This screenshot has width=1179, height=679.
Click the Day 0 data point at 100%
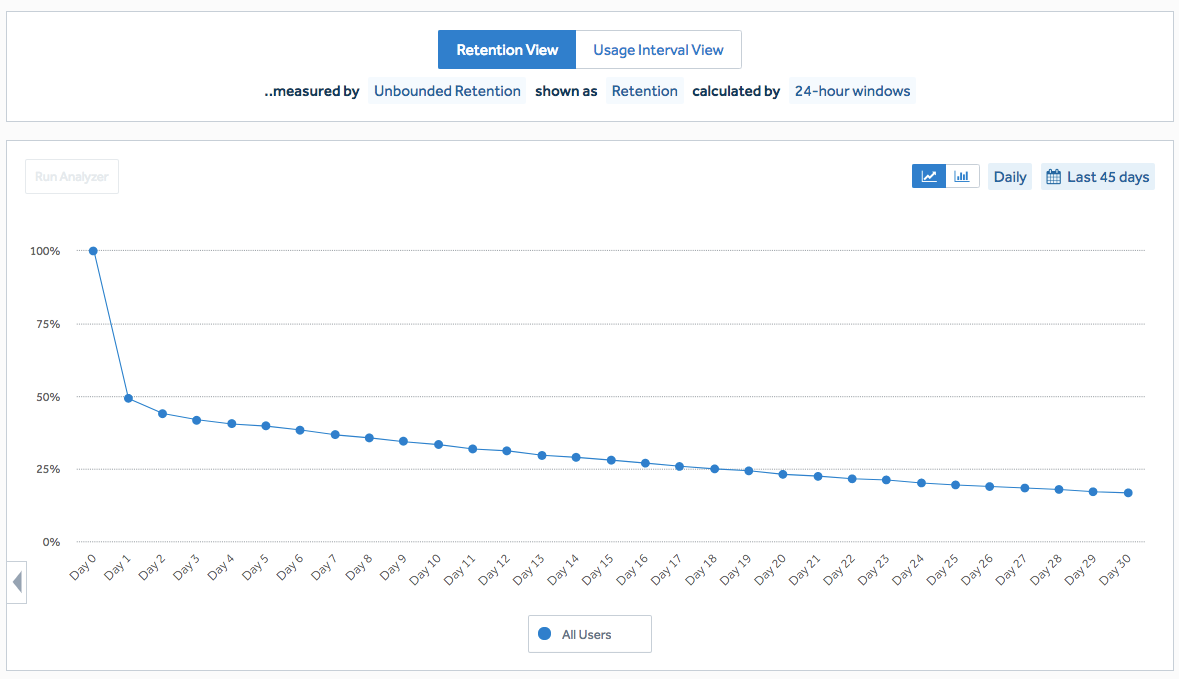pos(92,250)
